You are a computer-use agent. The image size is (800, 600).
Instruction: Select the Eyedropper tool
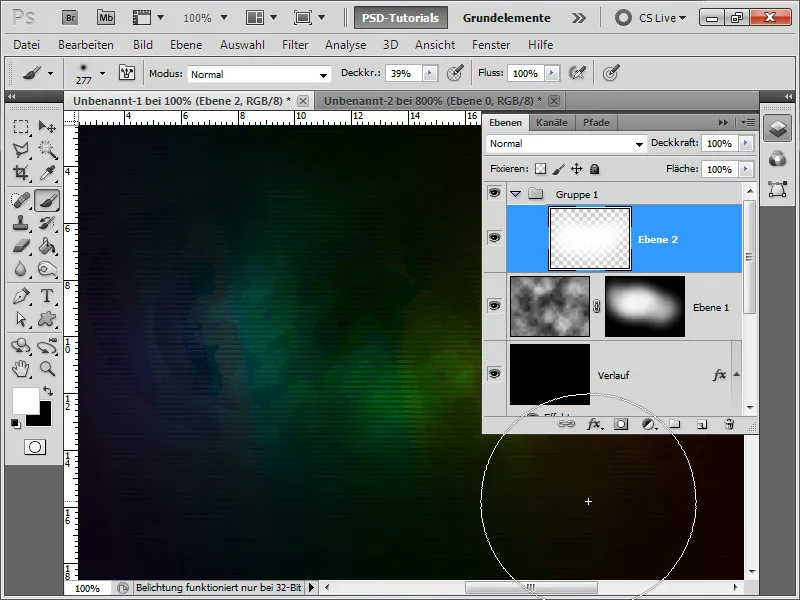(x=47, y=172)
